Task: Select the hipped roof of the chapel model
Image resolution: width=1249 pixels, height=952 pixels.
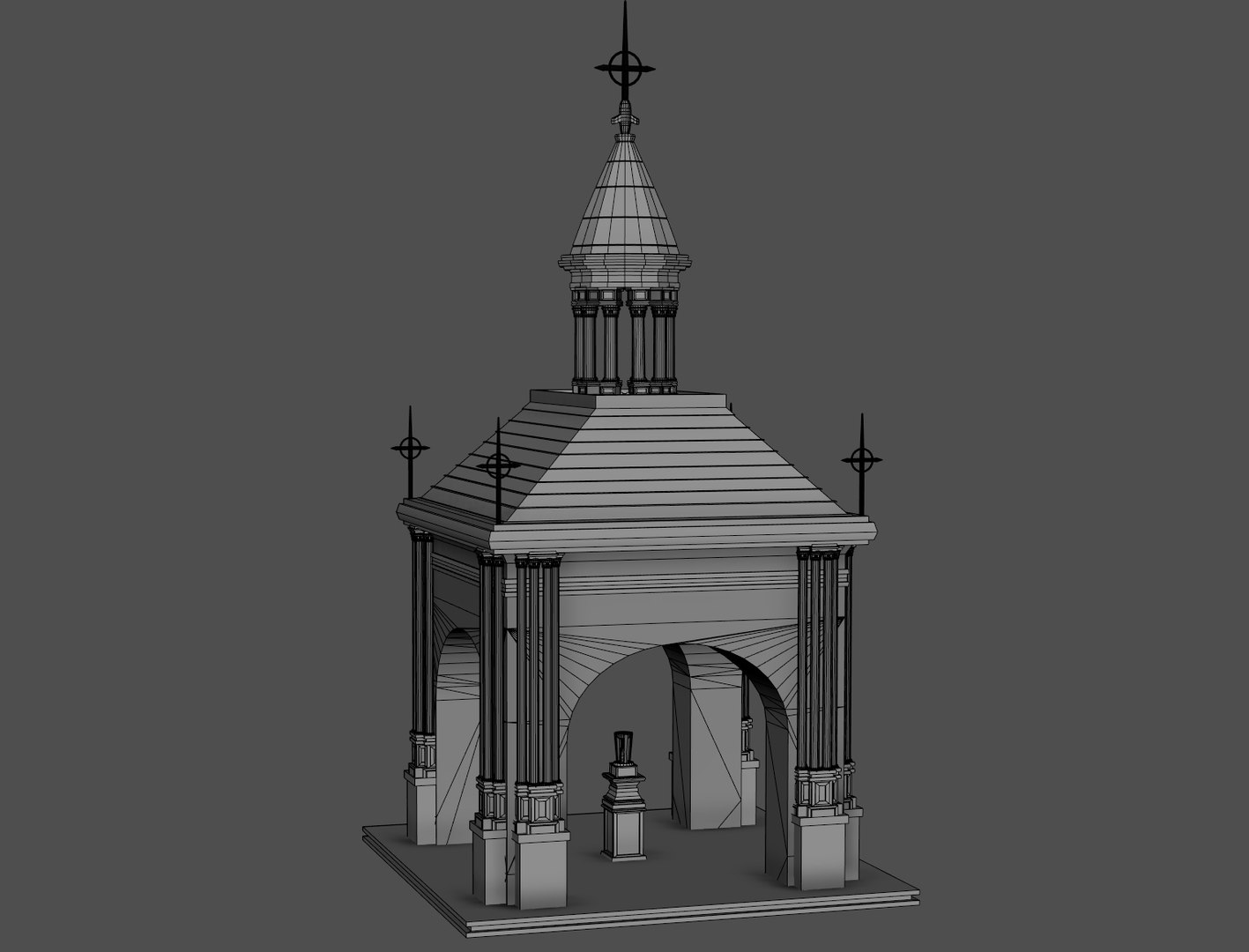Action: tap(634, 455)
